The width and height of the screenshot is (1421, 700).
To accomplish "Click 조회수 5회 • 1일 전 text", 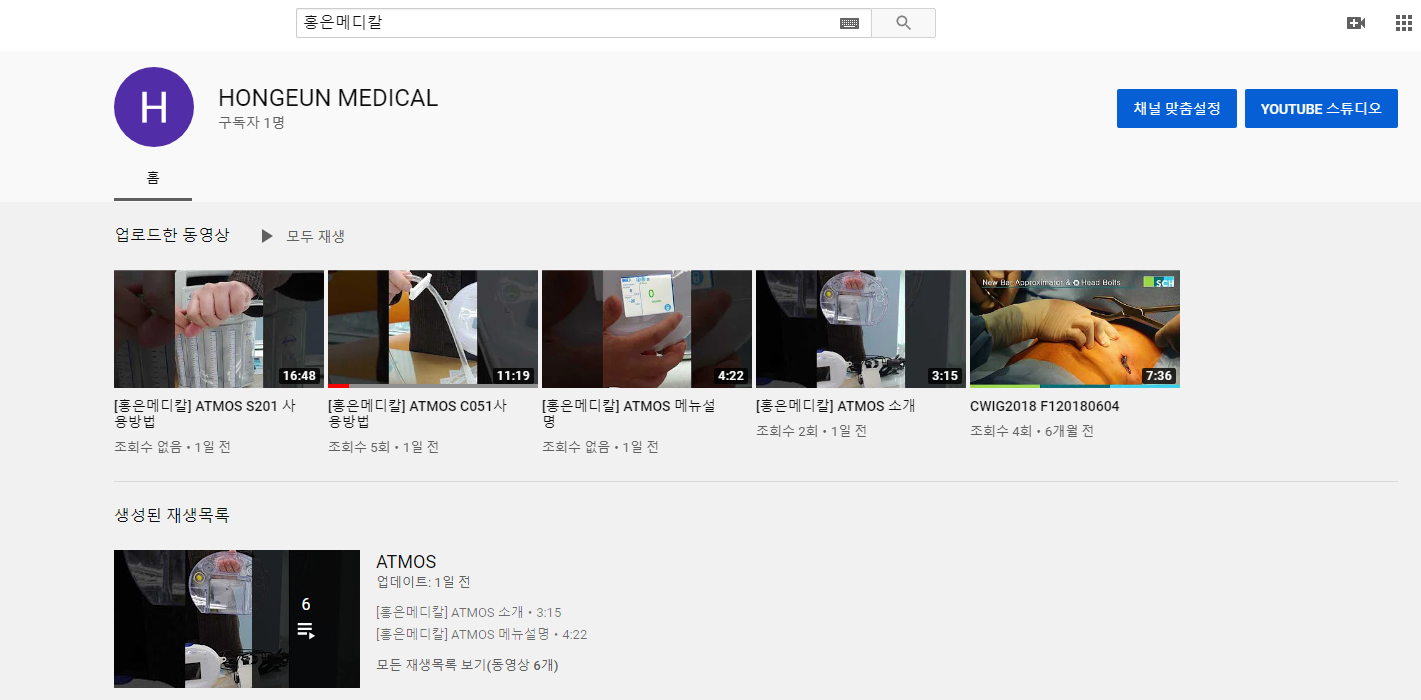I will tap(383, 447).
